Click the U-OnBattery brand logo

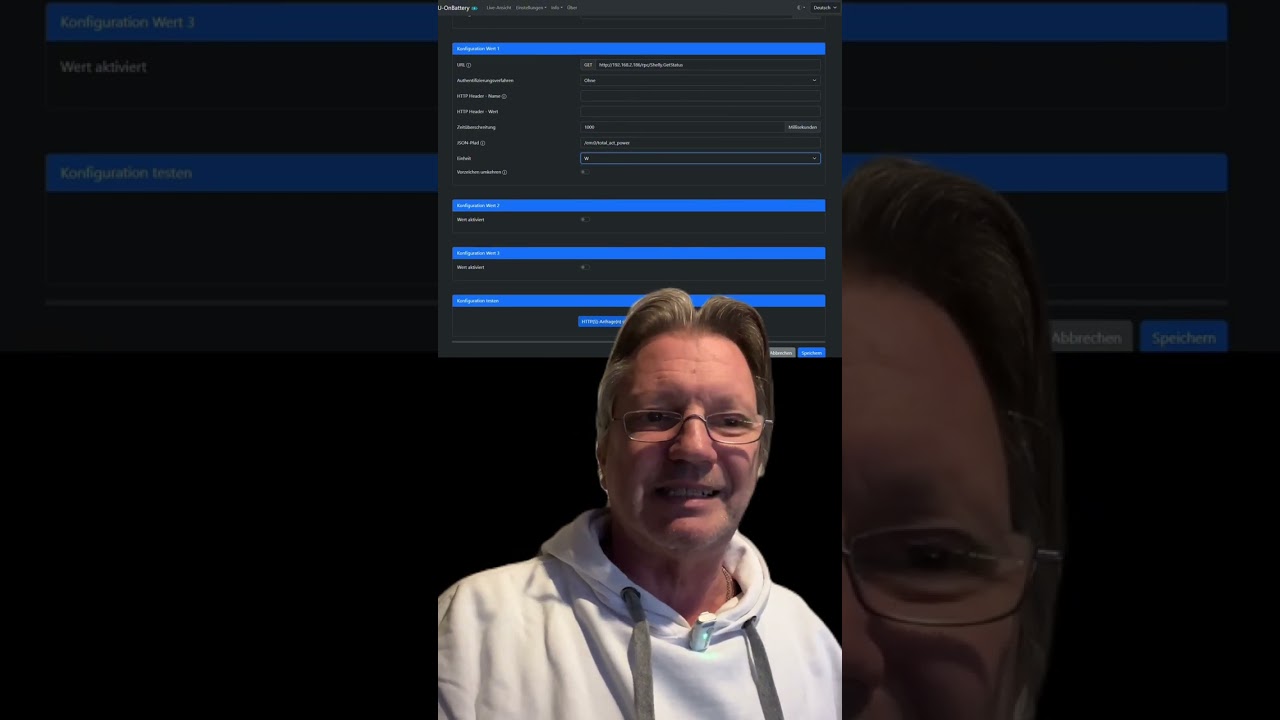[x=458, y=7]
